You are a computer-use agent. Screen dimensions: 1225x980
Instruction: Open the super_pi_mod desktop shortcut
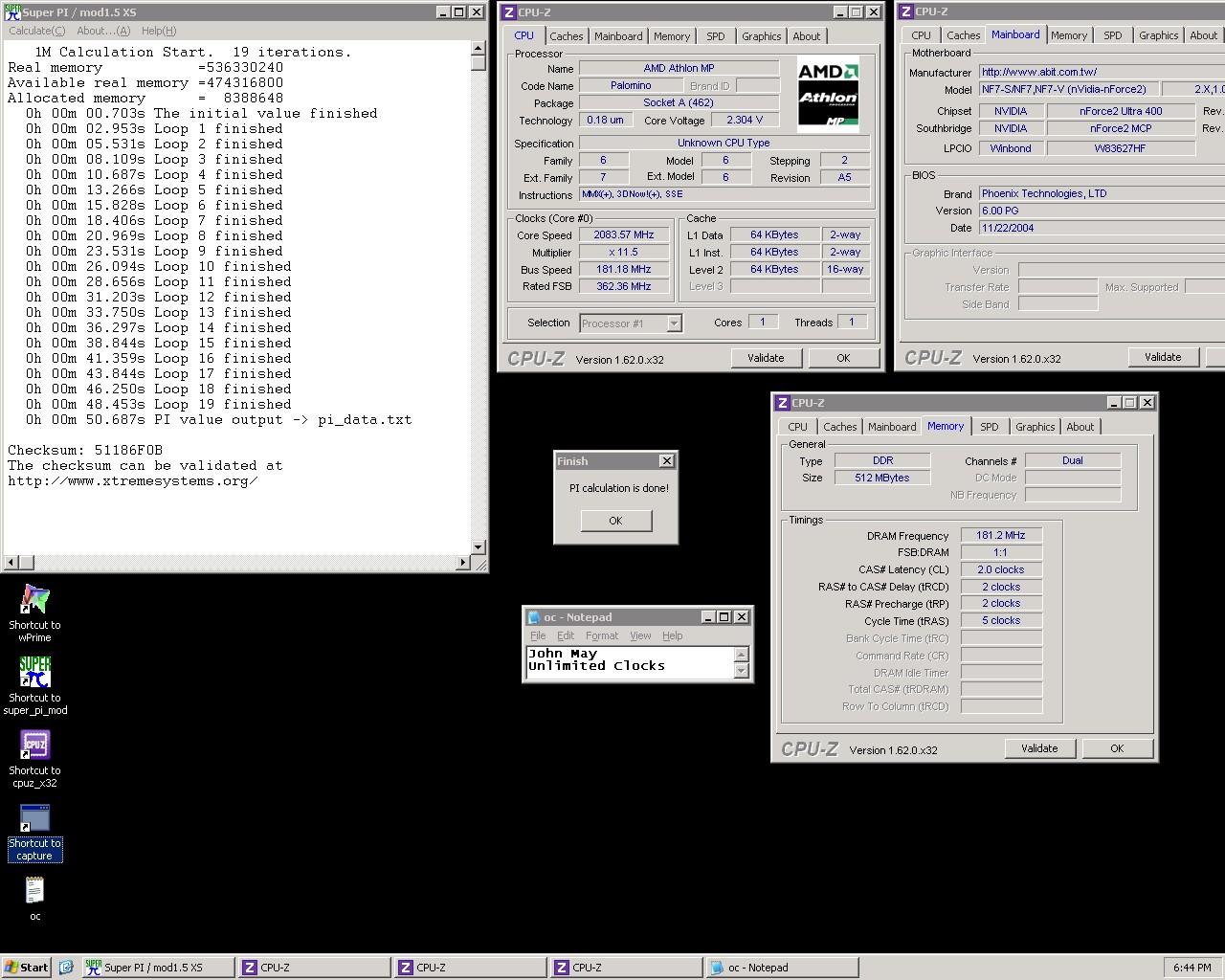pyautogui.click(x=34, y=685)
